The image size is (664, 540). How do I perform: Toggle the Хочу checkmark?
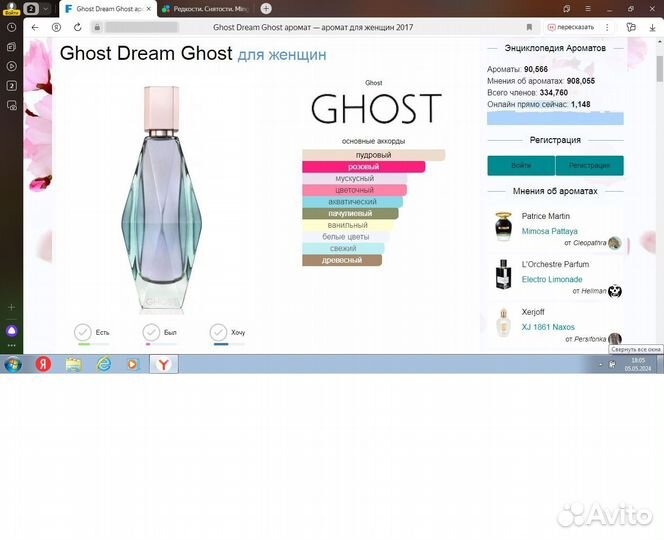[219, 332]
